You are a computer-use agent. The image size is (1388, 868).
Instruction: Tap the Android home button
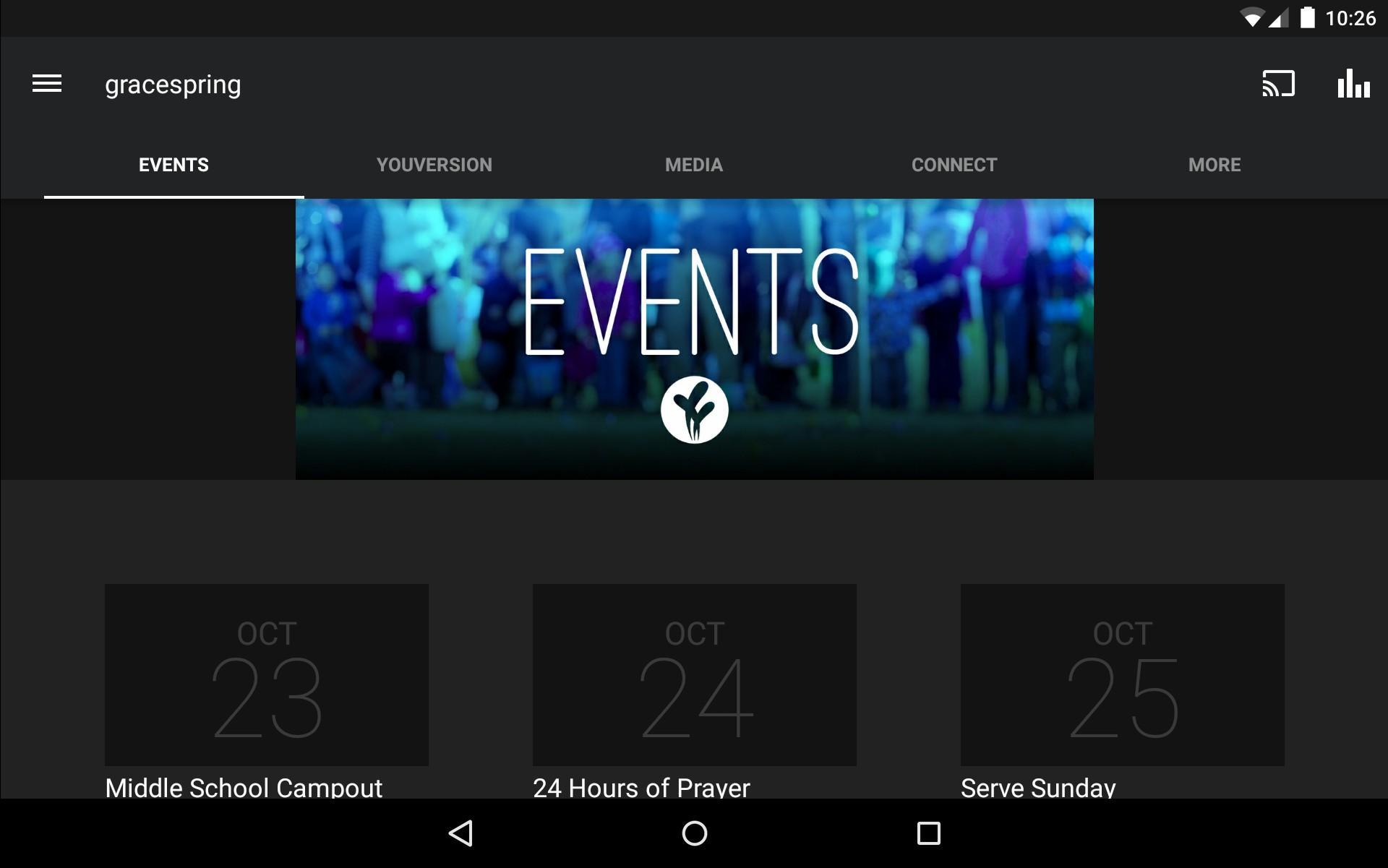(694, 833)
